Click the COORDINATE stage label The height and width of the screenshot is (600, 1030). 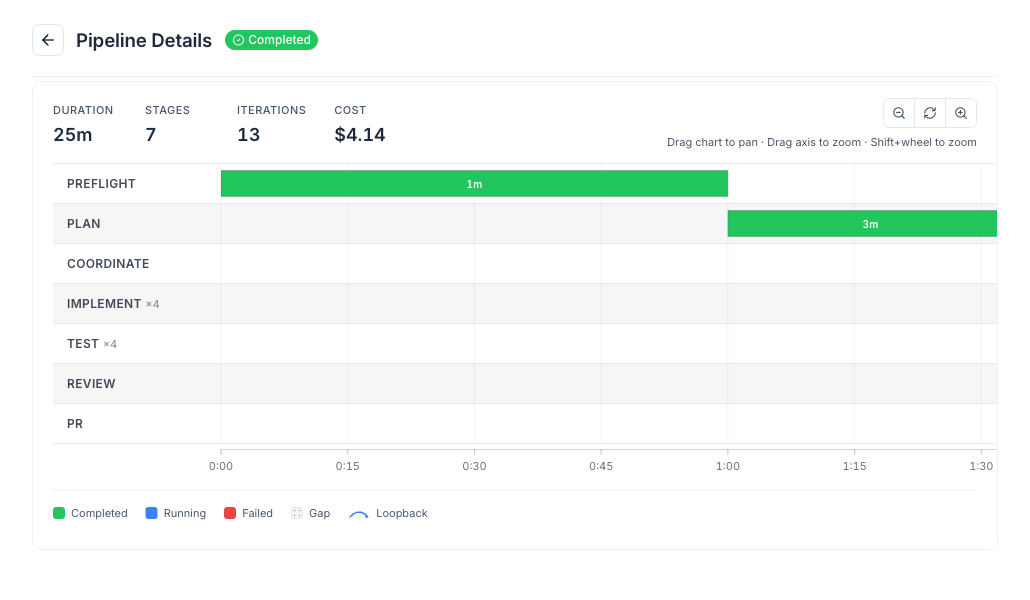108,264
